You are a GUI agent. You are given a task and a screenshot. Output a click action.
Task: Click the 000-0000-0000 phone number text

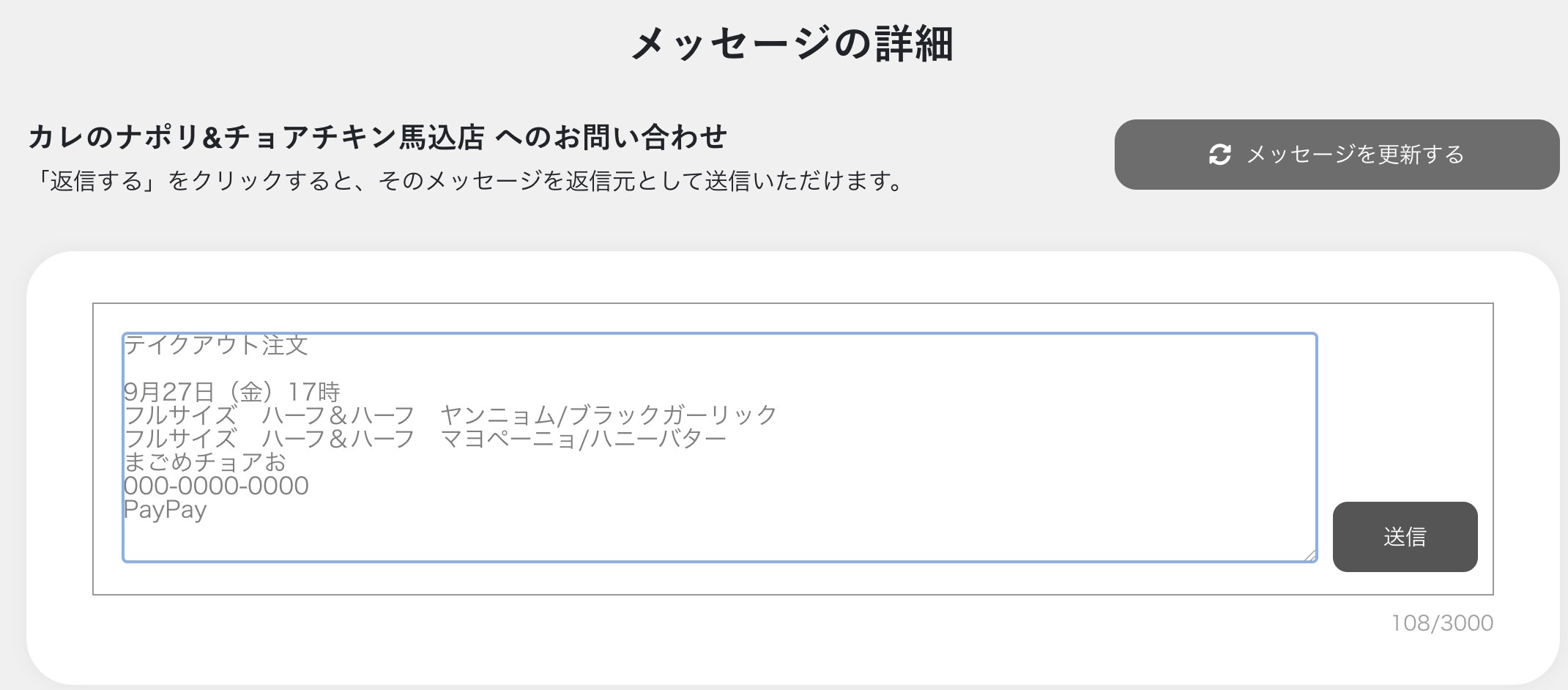pyautogui.click(x=216, y=486)
